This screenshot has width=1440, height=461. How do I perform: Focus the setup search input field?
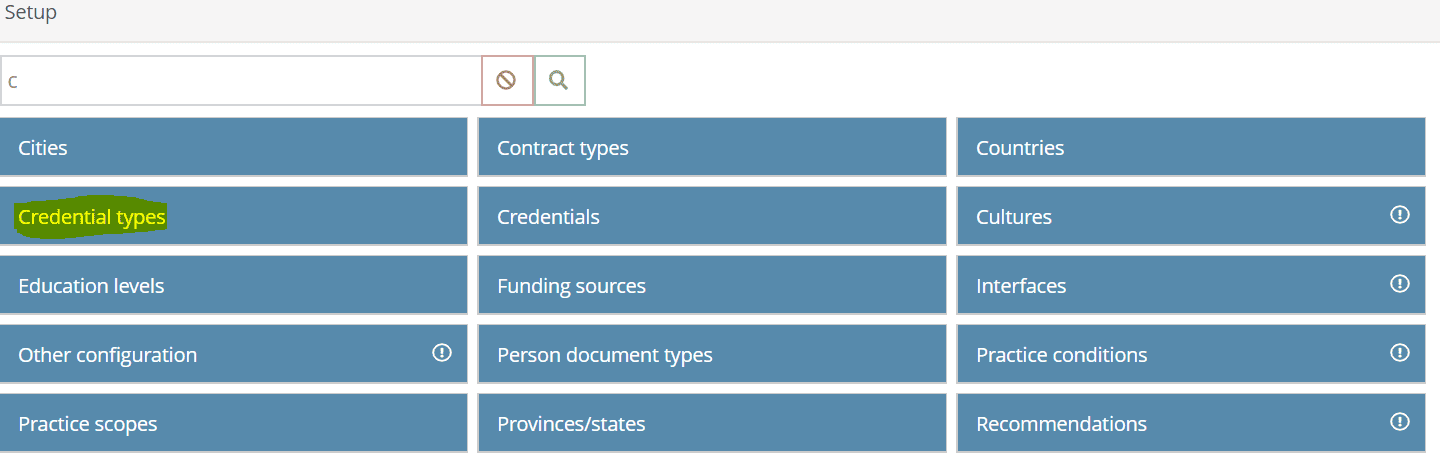[x=241, y=80]
